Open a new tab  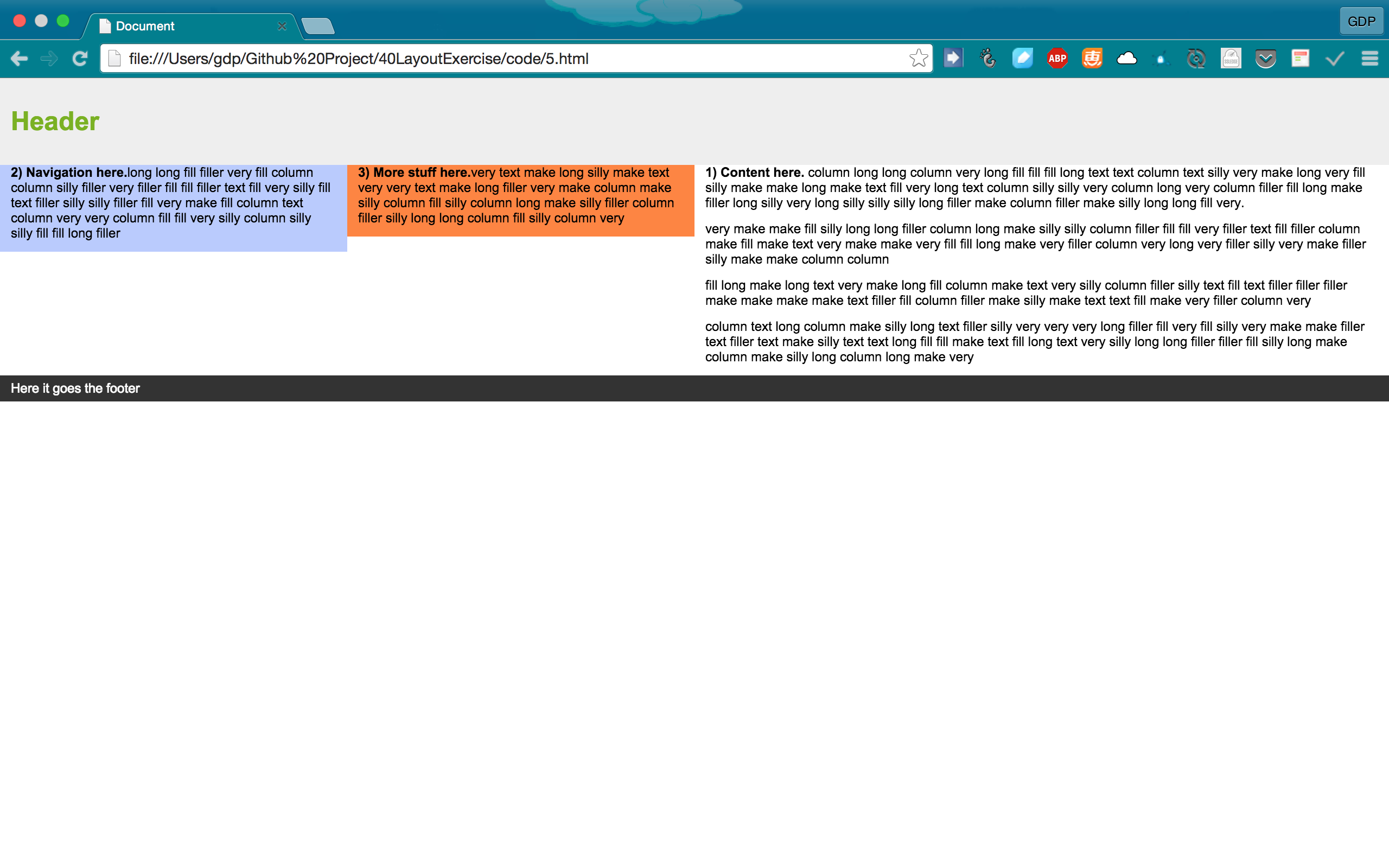(317, 27)
